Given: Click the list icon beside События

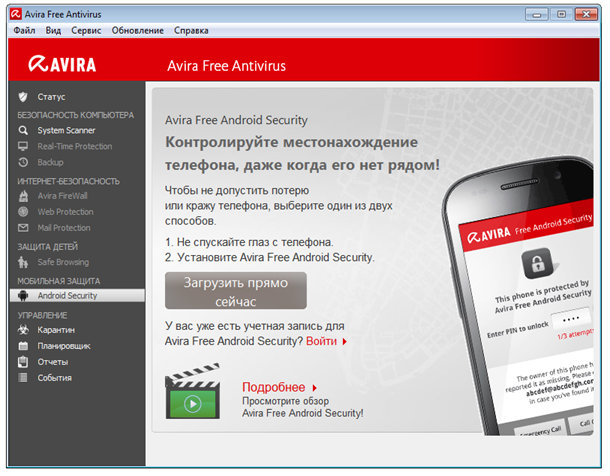Looking at the screenshot, I should (x=23, y=378).
